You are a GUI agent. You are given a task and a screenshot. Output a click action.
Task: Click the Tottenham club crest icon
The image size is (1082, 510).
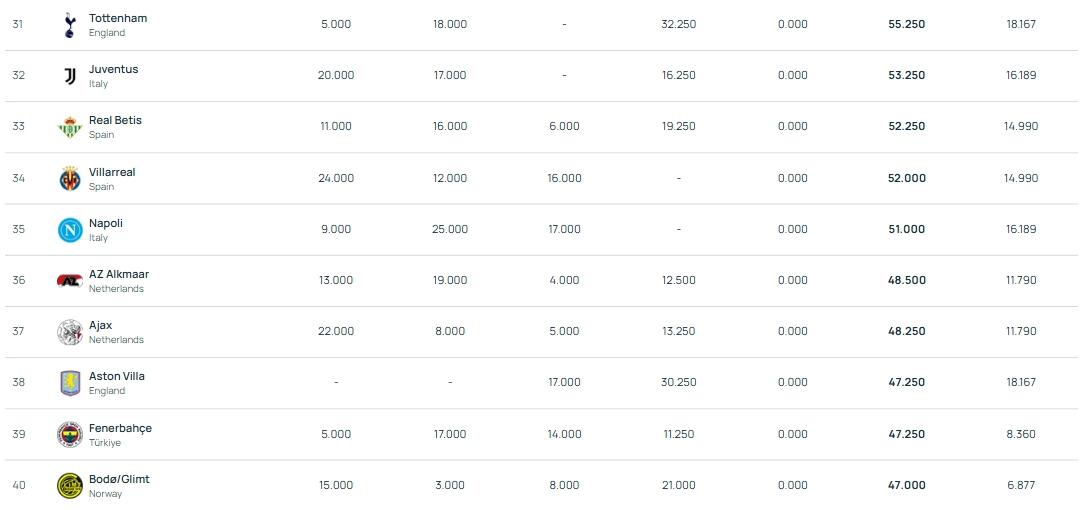coord(69,25)
